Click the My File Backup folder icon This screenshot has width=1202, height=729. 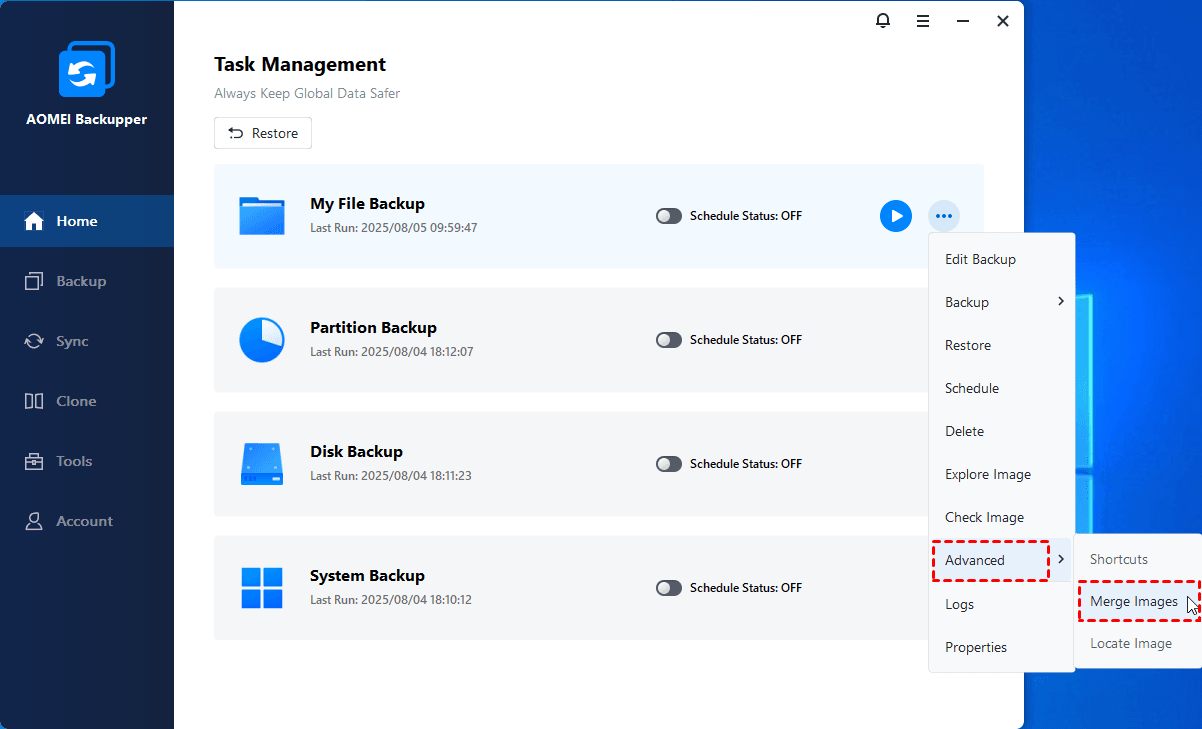coord(262,216)
